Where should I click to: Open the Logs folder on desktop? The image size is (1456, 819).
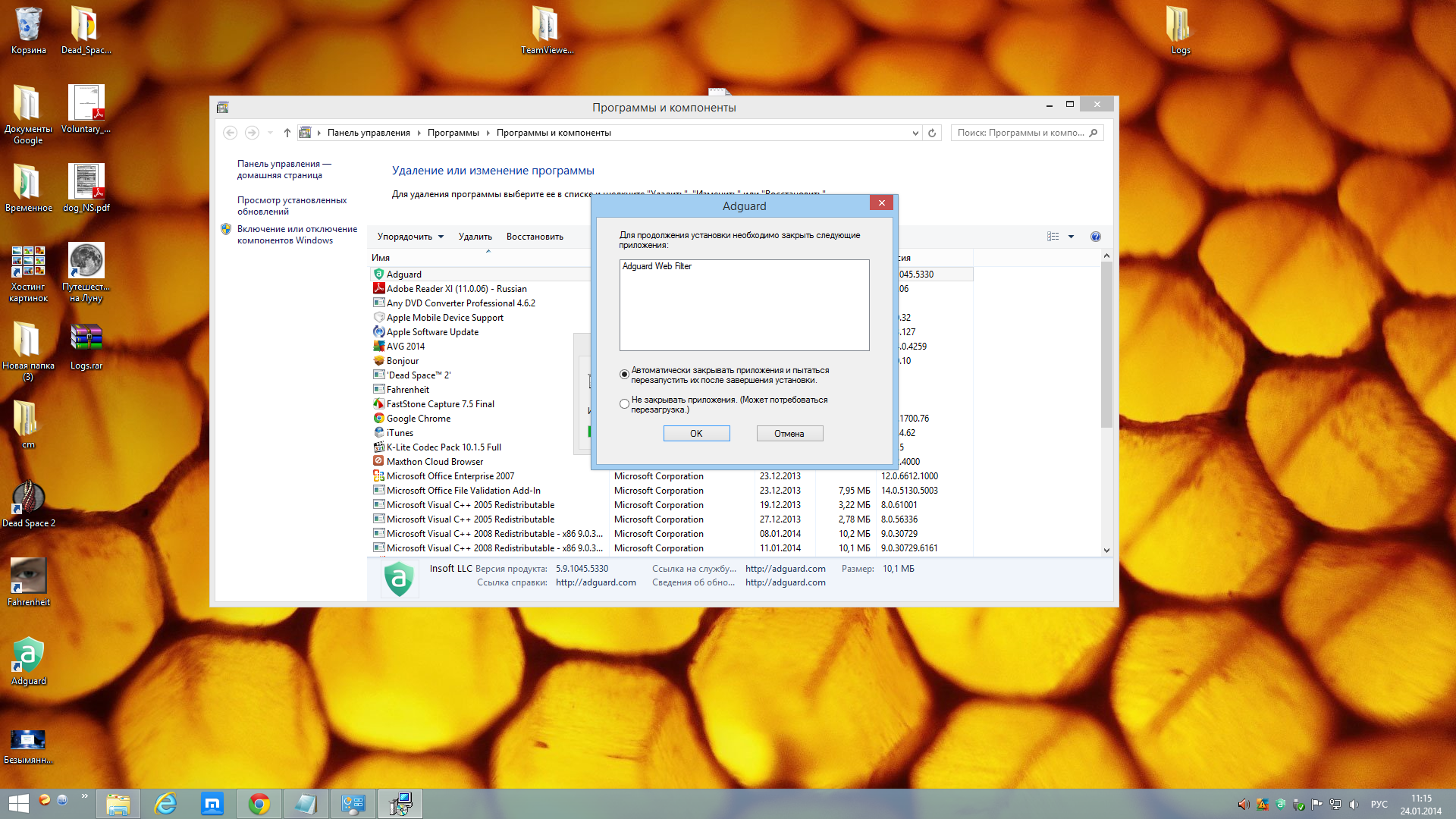click(x=1180, y=30)
